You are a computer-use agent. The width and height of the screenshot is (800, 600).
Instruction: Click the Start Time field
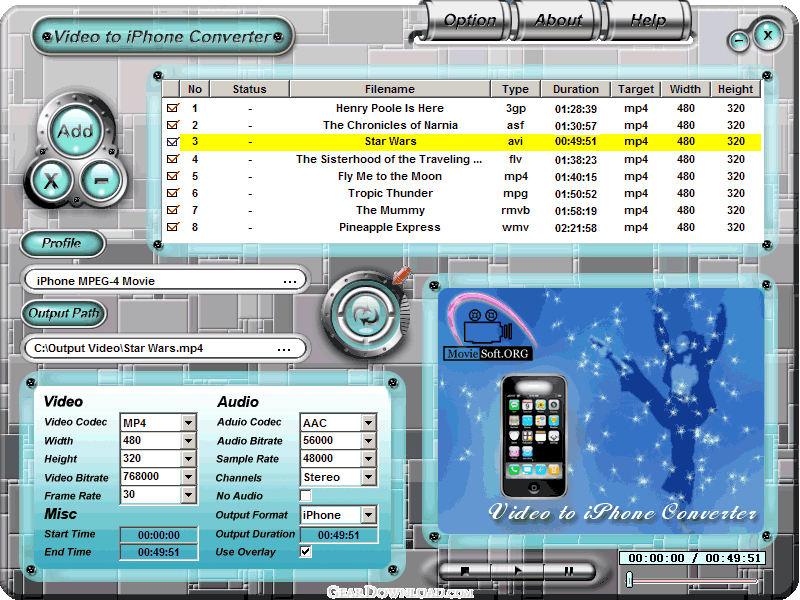(159, 535)
